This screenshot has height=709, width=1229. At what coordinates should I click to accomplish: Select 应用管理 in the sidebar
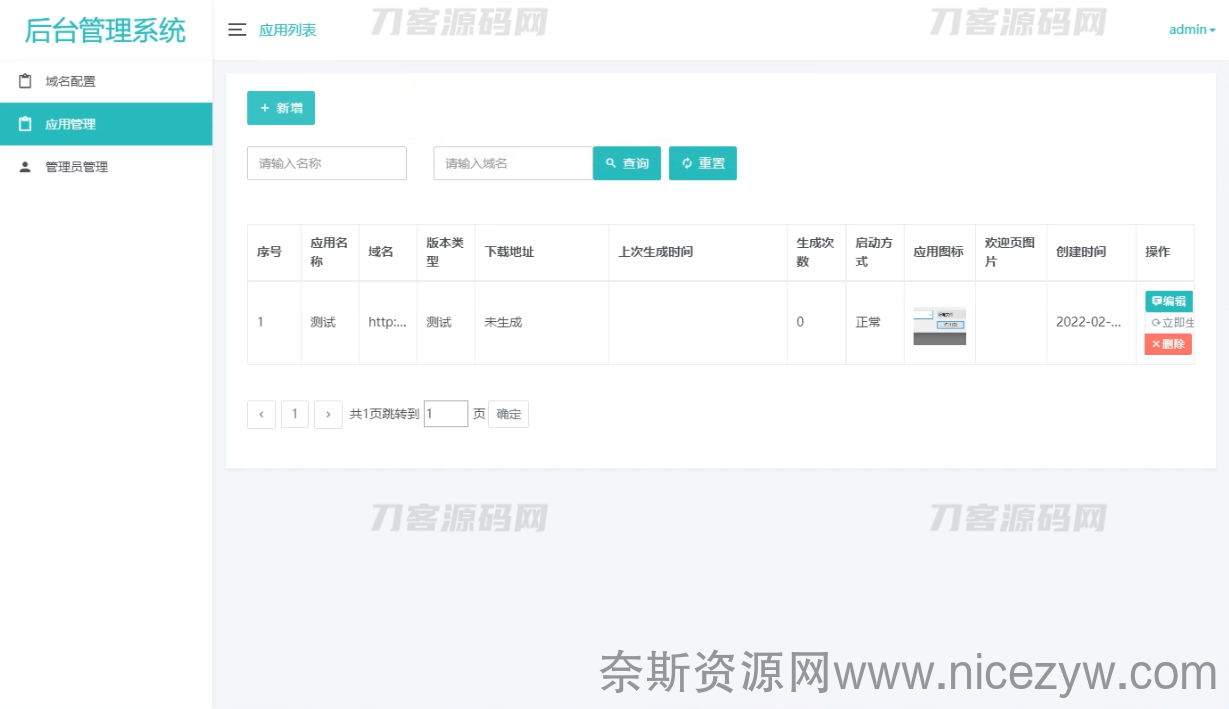pyautogui.click(x=106, y=124)
